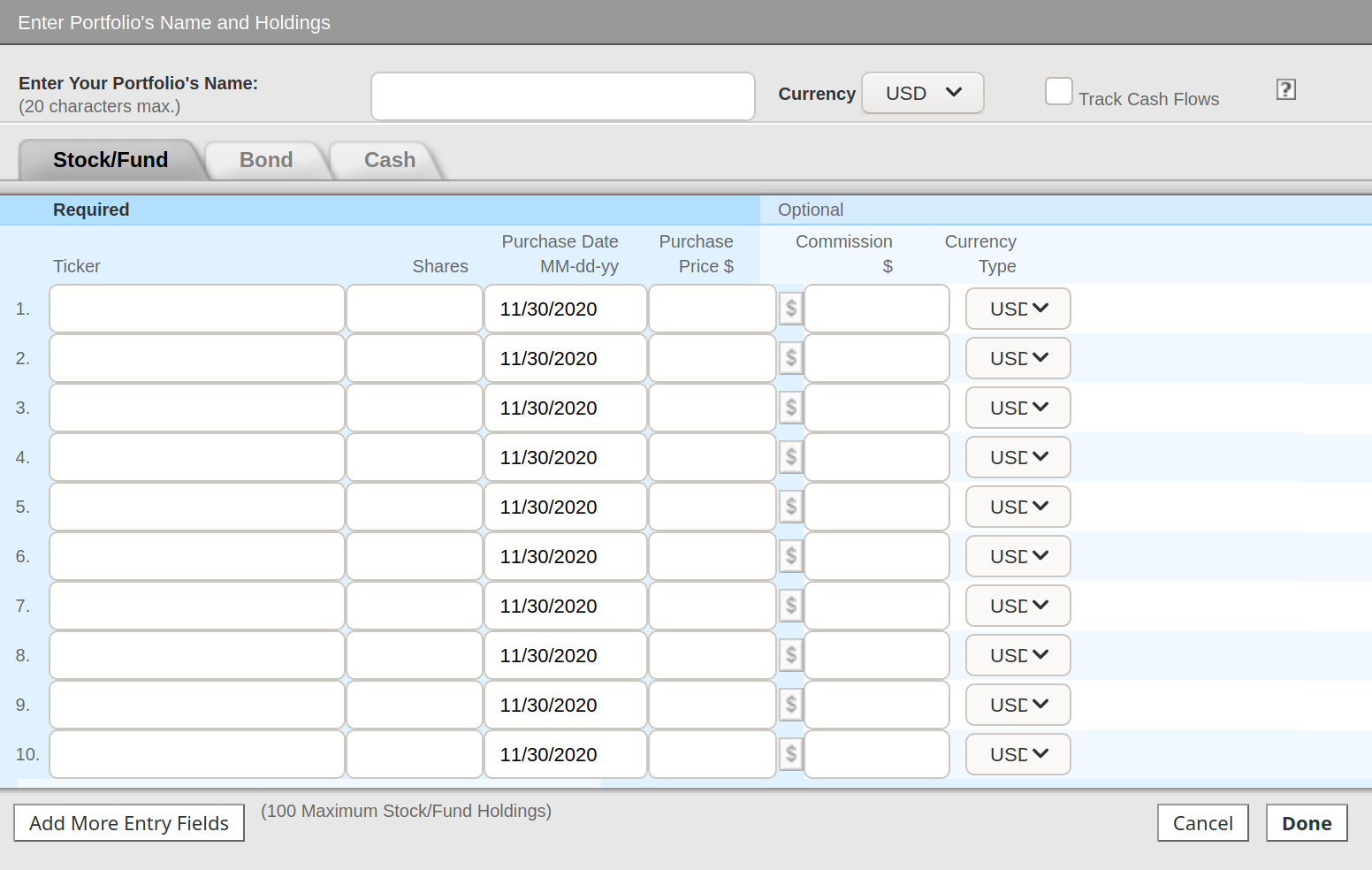Enable the Track Cash Flows checkbox

pyautogui.click(x=1058, y=91)
